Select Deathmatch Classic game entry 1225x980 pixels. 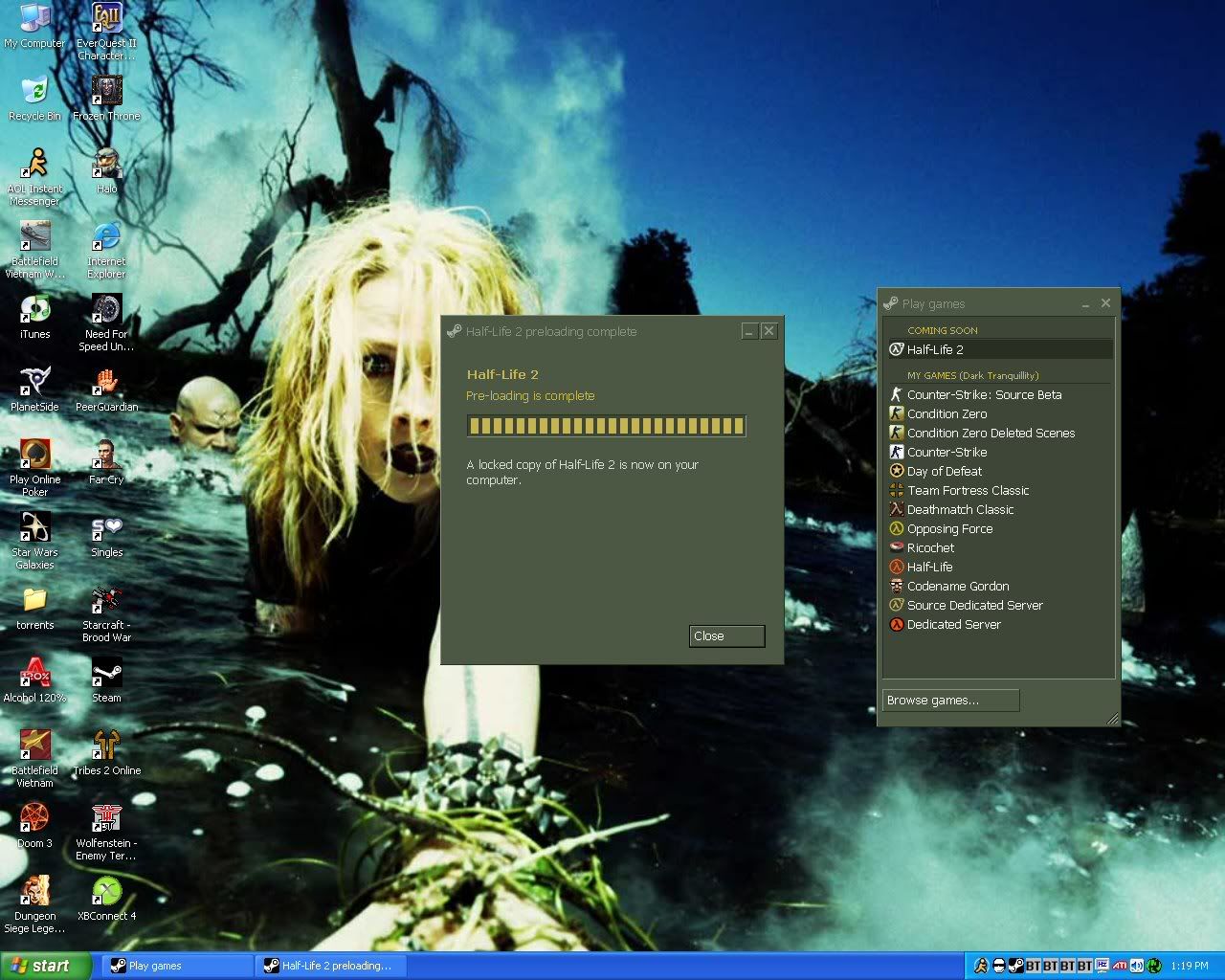(1000, 509)
